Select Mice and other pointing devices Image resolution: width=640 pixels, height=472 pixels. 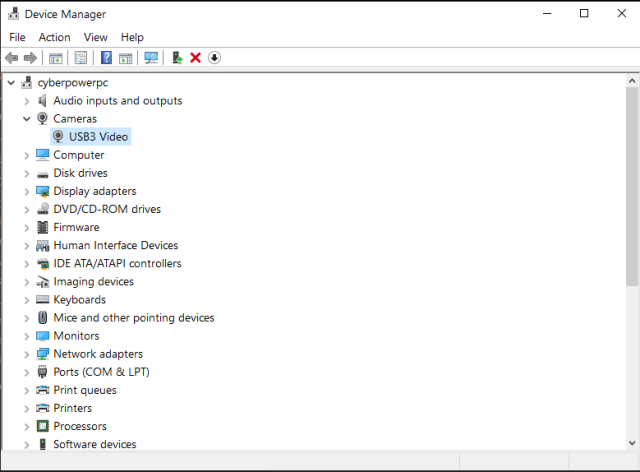(133, 318)
